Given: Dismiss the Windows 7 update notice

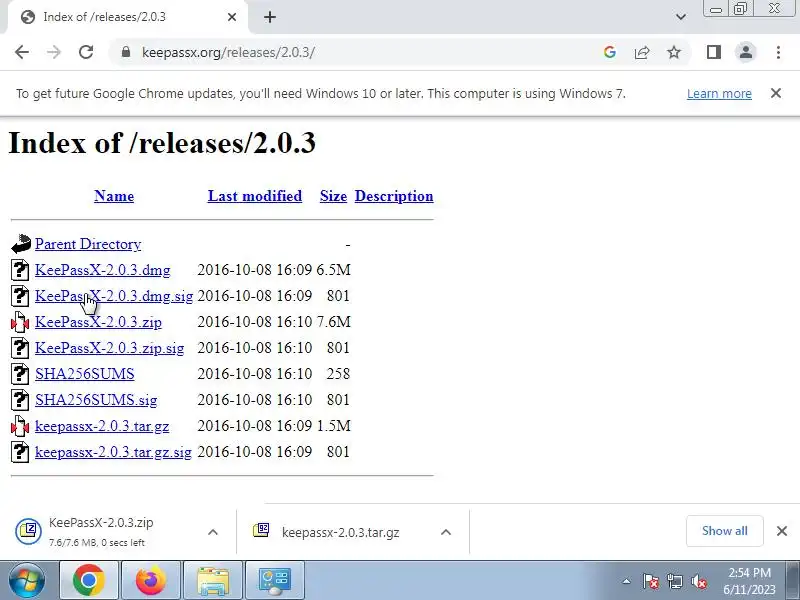Looking at the screenshot, I should coord(776,93).
